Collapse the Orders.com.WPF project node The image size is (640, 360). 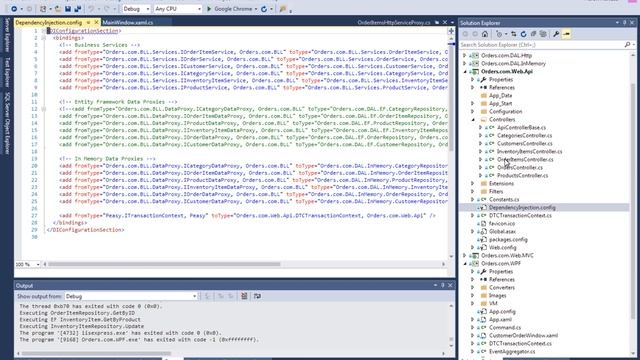(x=465, y=264)
